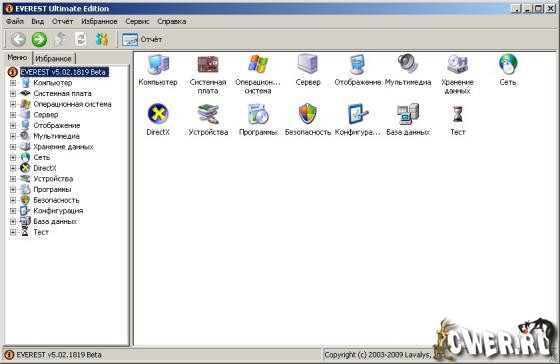Viewport: 560px width, 364px height.
Task: Open the Системная плата icon
Action: pyautogui.click(x=208, y=64)
